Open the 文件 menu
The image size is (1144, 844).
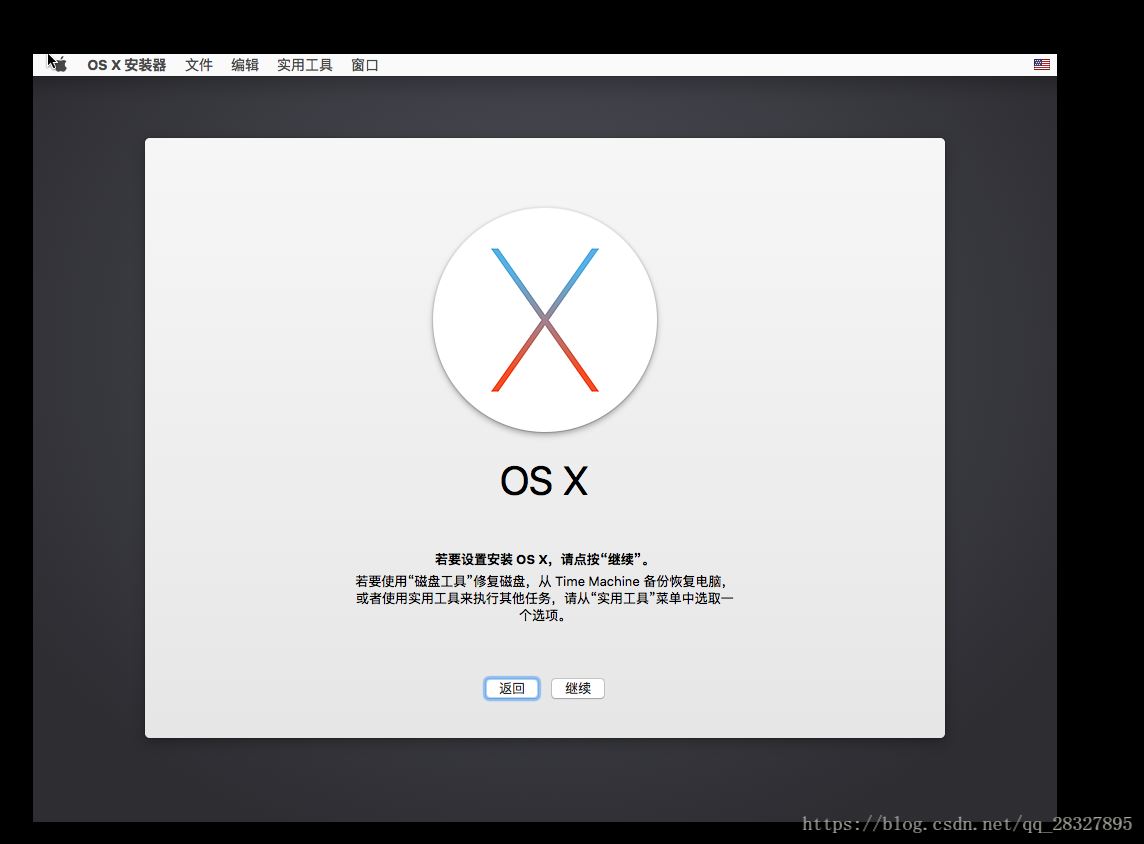point(198,65)
